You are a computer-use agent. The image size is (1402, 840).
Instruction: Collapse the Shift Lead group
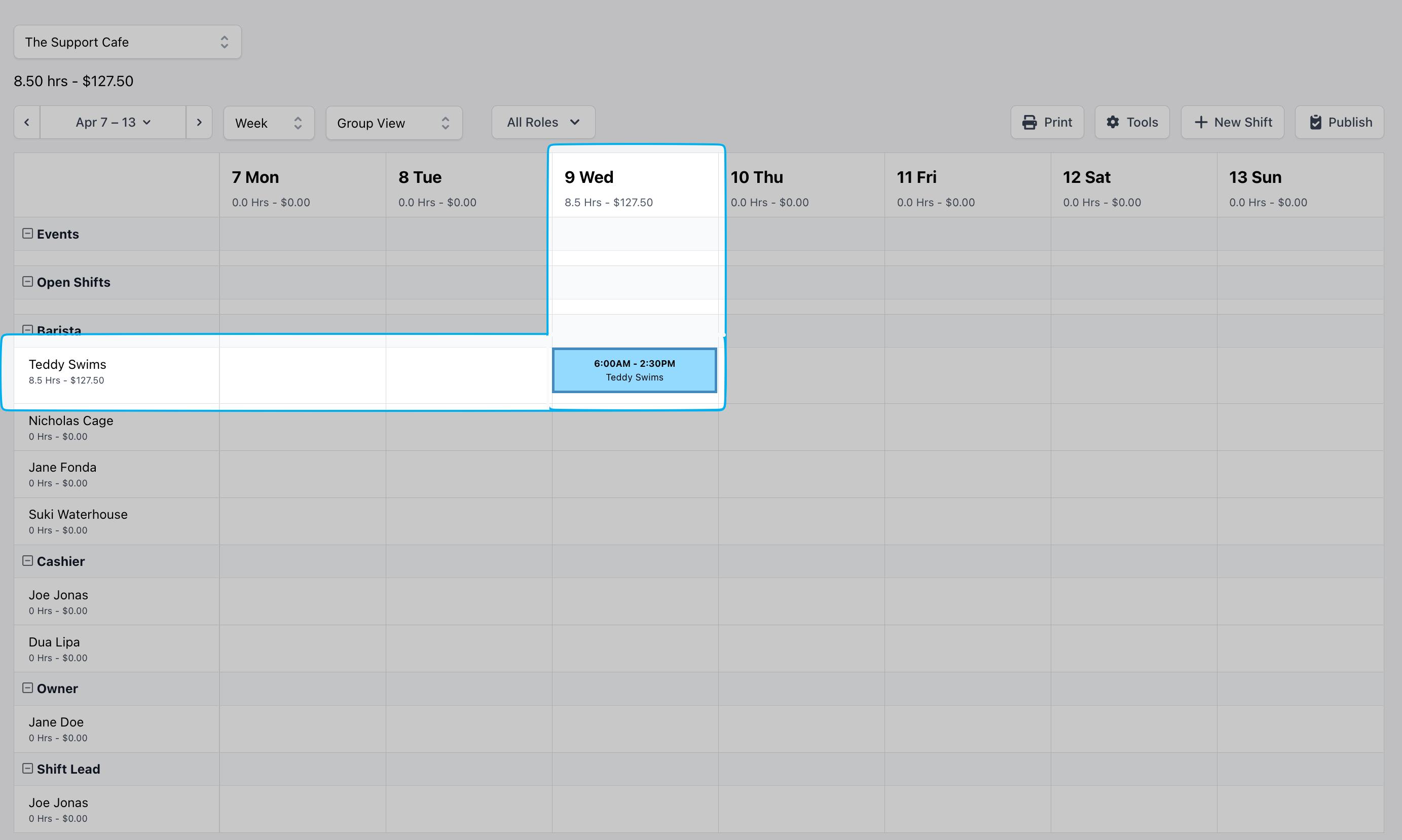click(27, 769)
